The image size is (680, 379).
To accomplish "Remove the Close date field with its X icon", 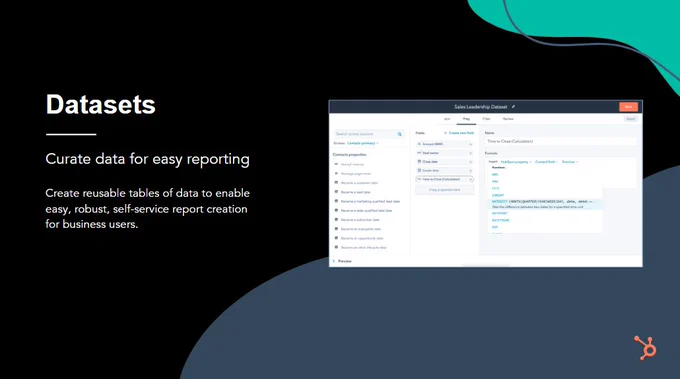I will [471, 162].
